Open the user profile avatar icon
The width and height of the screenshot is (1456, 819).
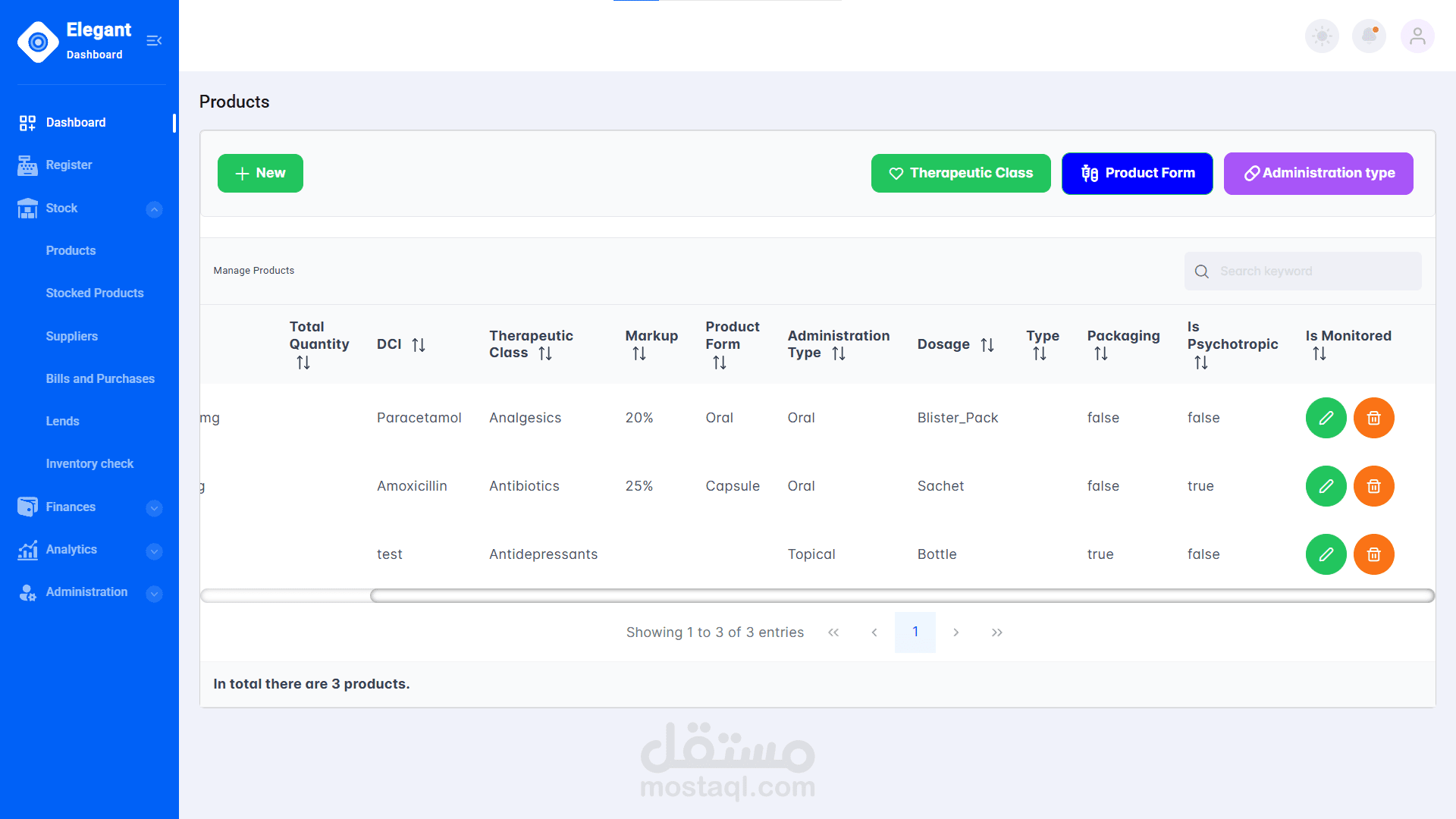pyautogui.click(x=1417, y=36)
